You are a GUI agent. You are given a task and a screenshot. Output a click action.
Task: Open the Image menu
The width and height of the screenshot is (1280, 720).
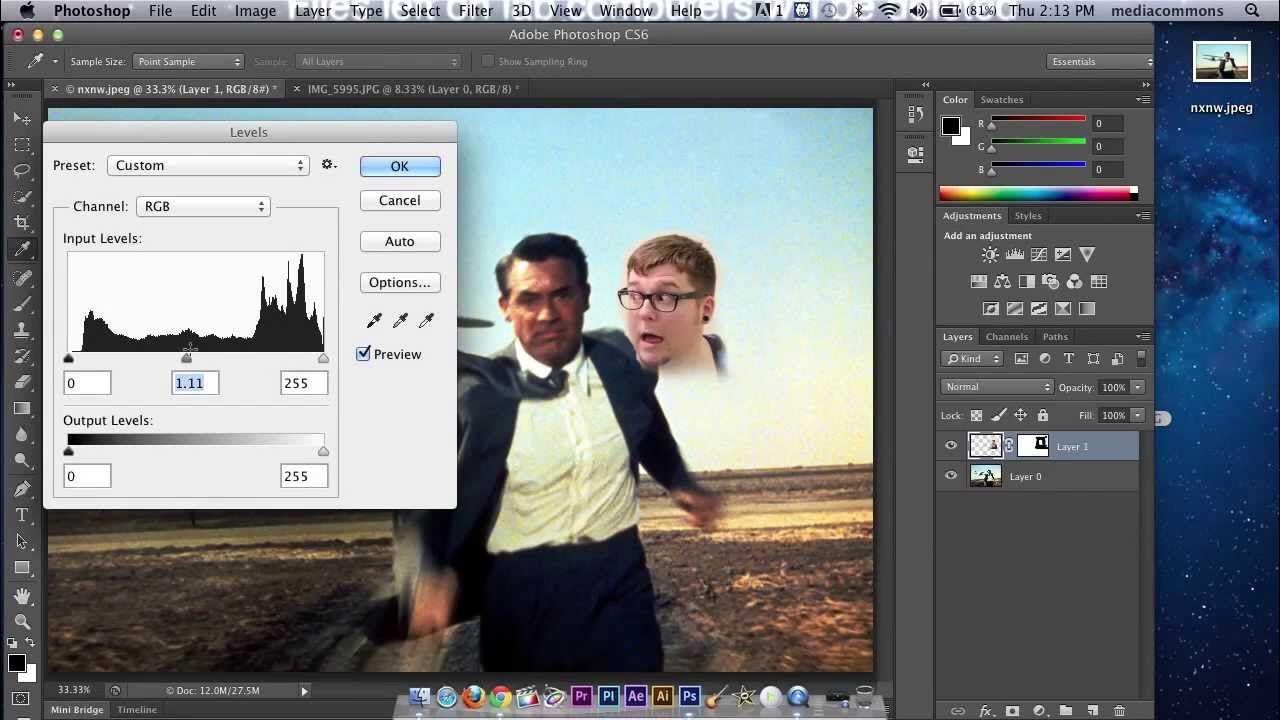255,11
